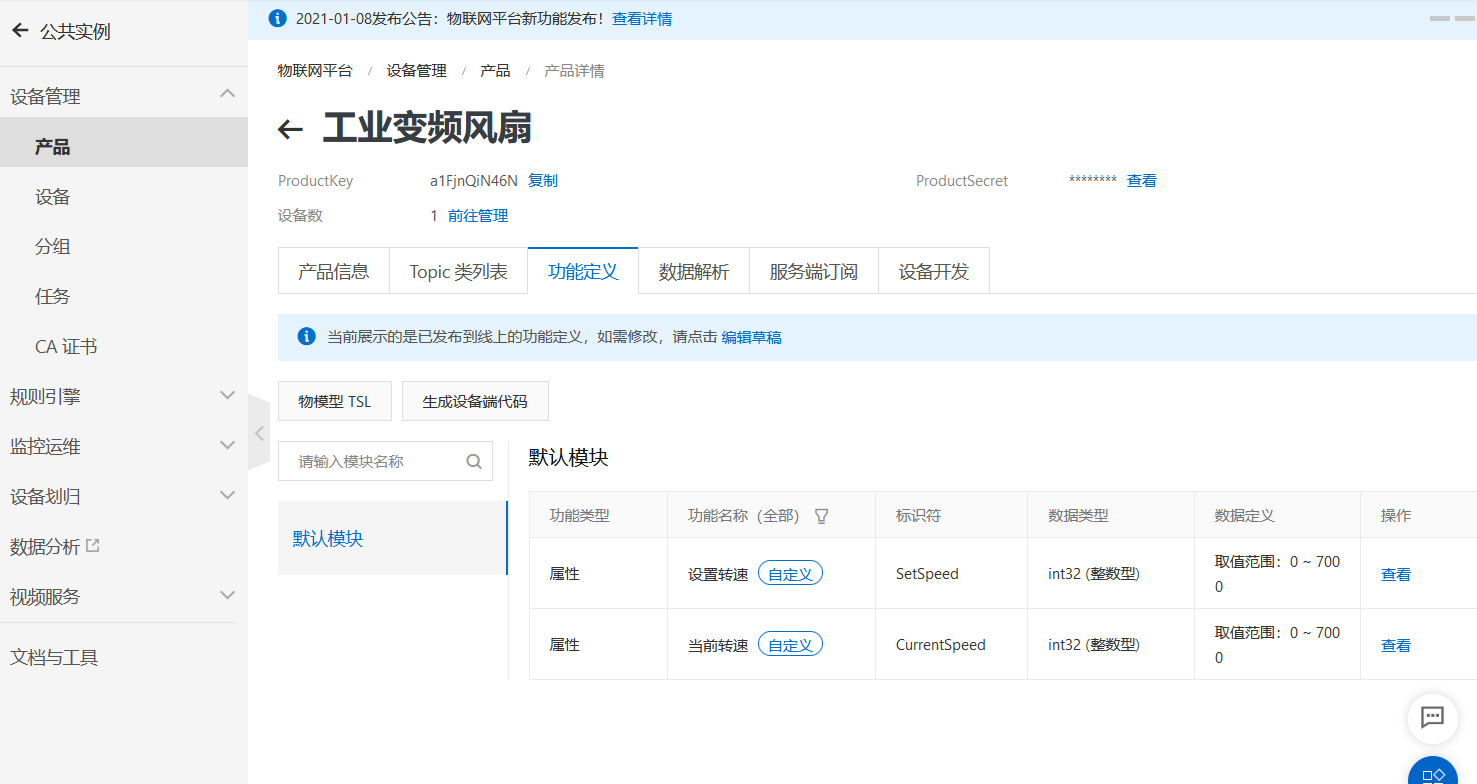Switch to the Topic 类列表 tab
This screenshot has height=784, width=1477.
click(x=459, y=271)
